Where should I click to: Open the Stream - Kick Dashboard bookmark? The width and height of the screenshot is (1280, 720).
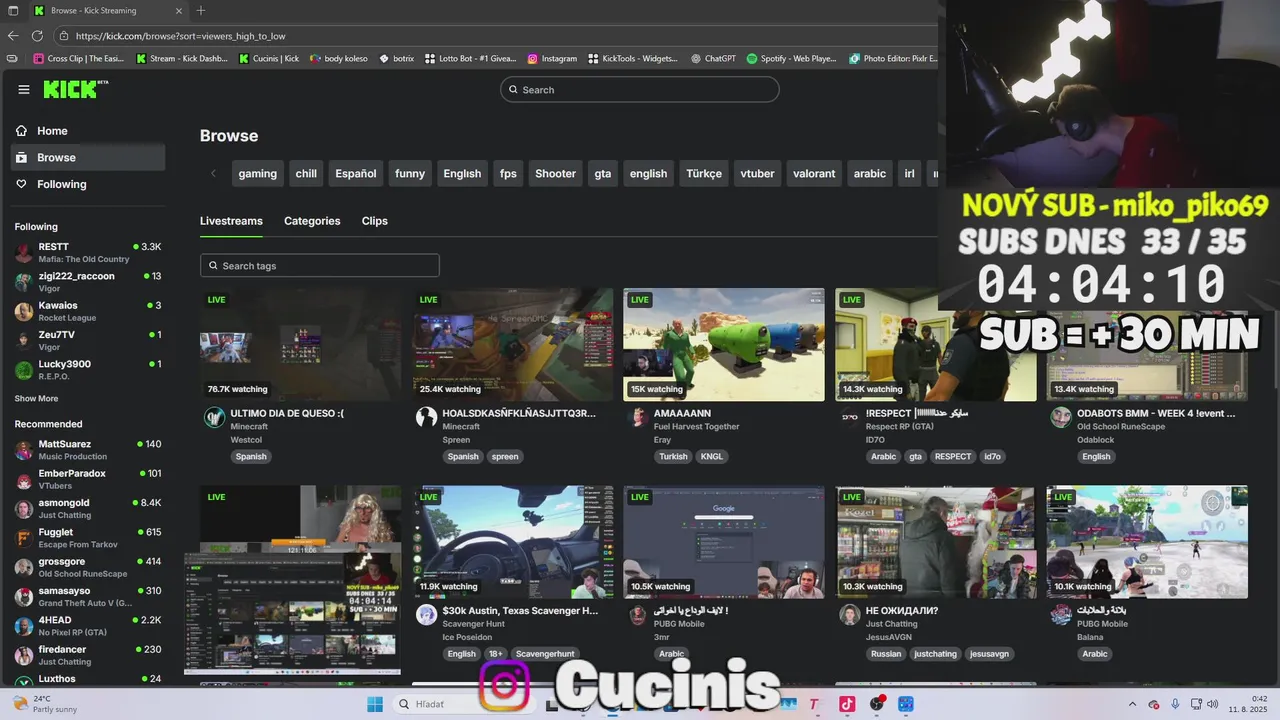click(x=181, y=59)
